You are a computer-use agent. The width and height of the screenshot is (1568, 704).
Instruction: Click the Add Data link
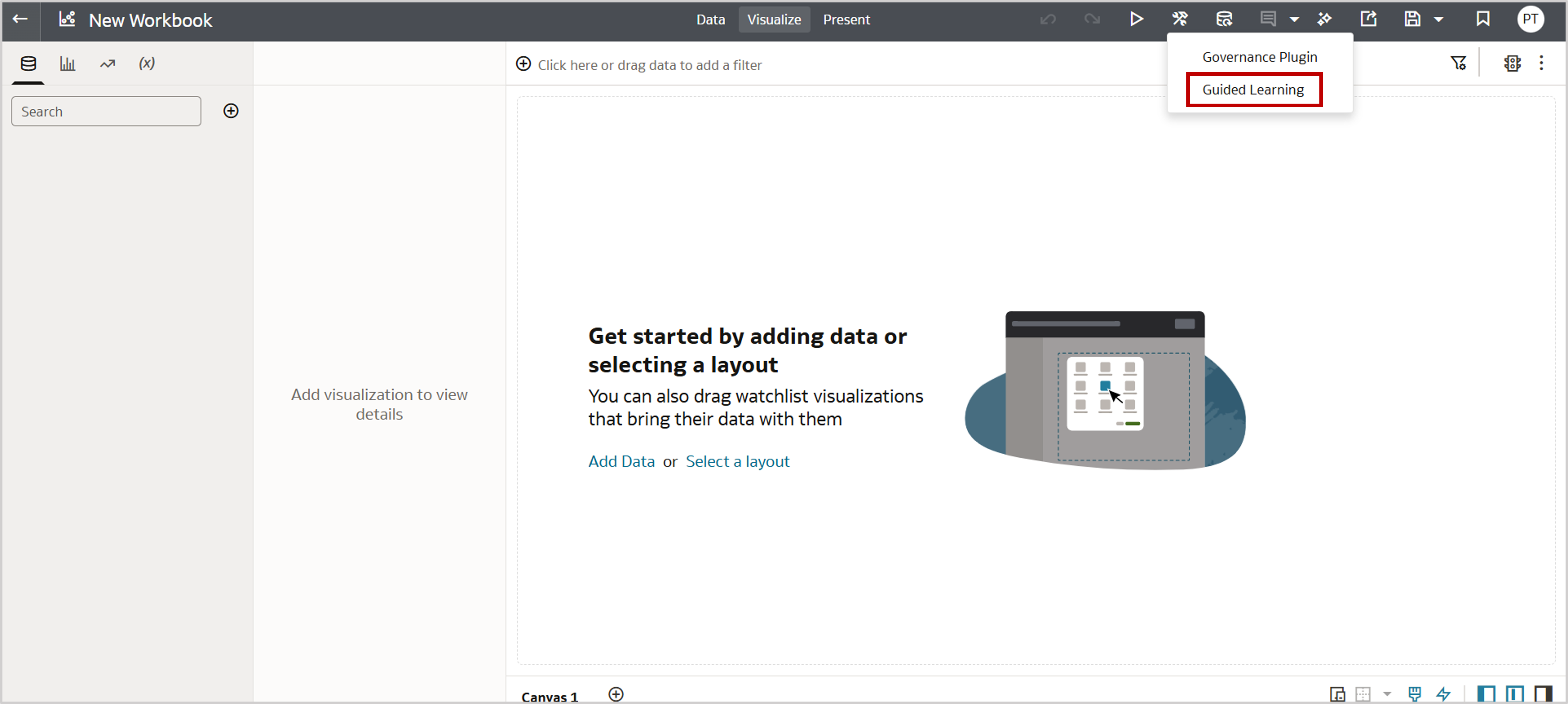621,461
